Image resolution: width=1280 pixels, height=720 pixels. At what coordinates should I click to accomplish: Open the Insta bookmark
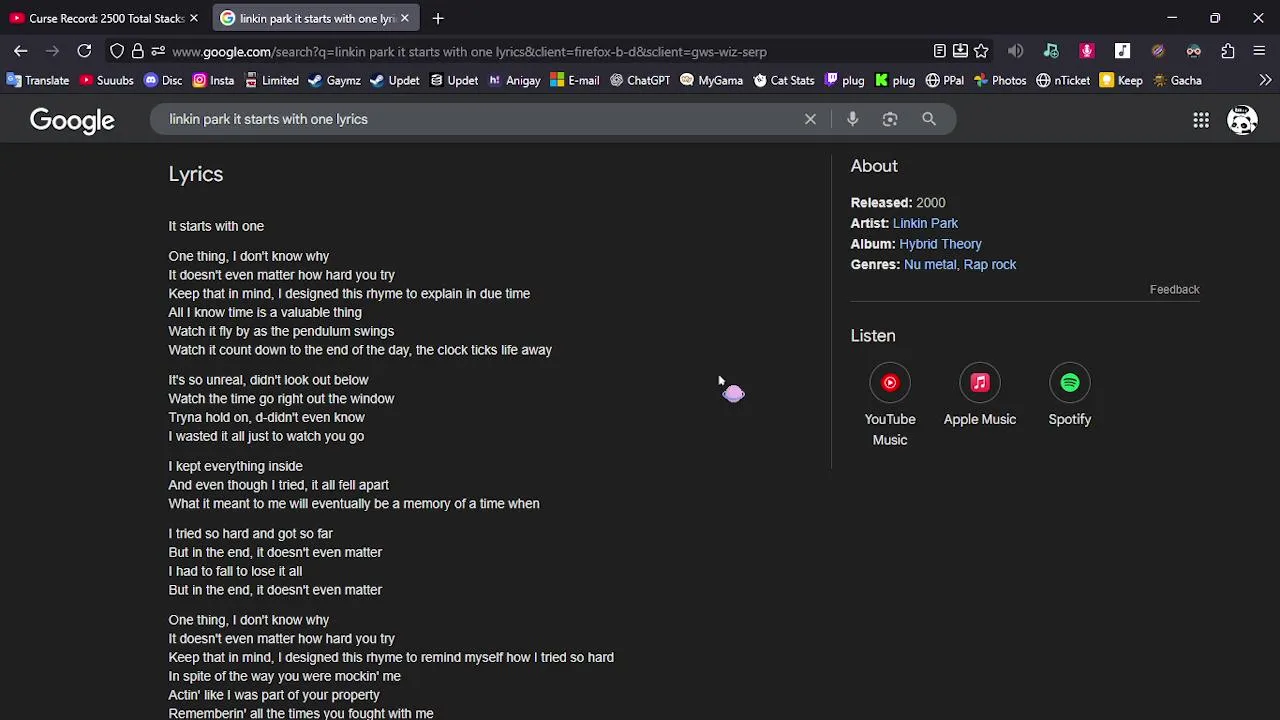click(213, 80)
